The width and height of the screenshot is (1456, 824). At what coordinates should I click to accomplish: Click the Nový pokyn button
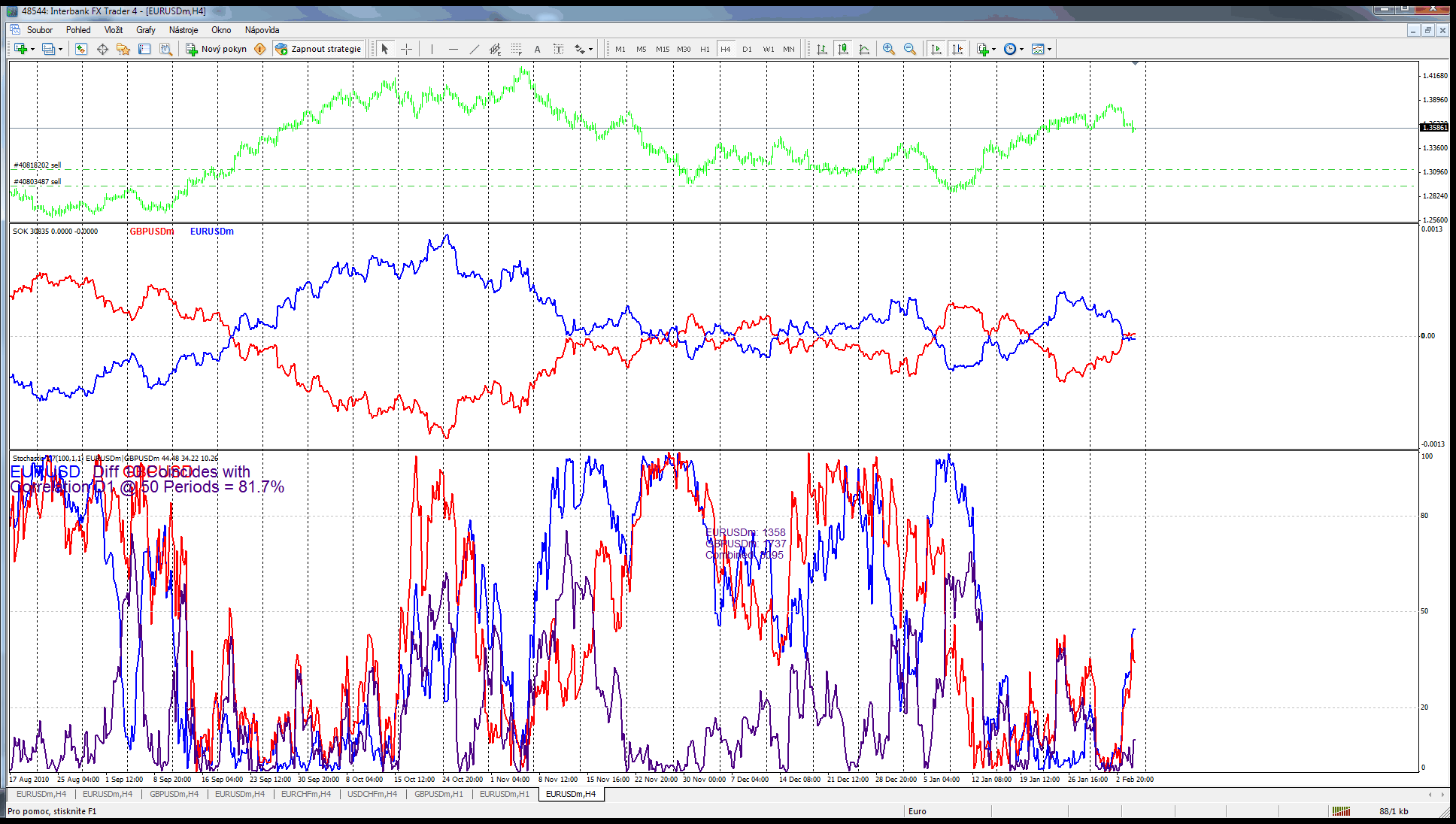[x=217, y=49]
